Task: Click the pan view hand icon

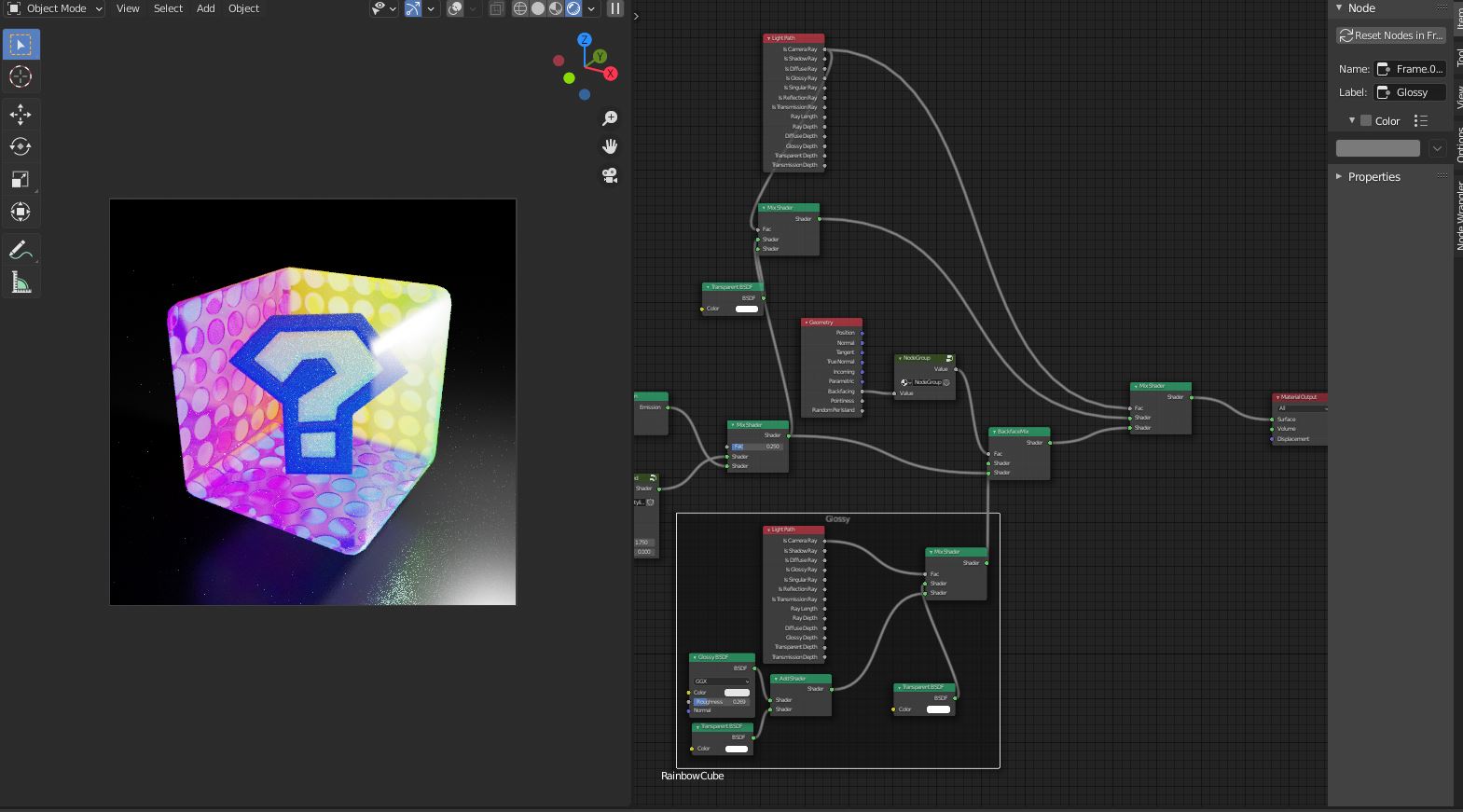Action: [x=610, y=146]
